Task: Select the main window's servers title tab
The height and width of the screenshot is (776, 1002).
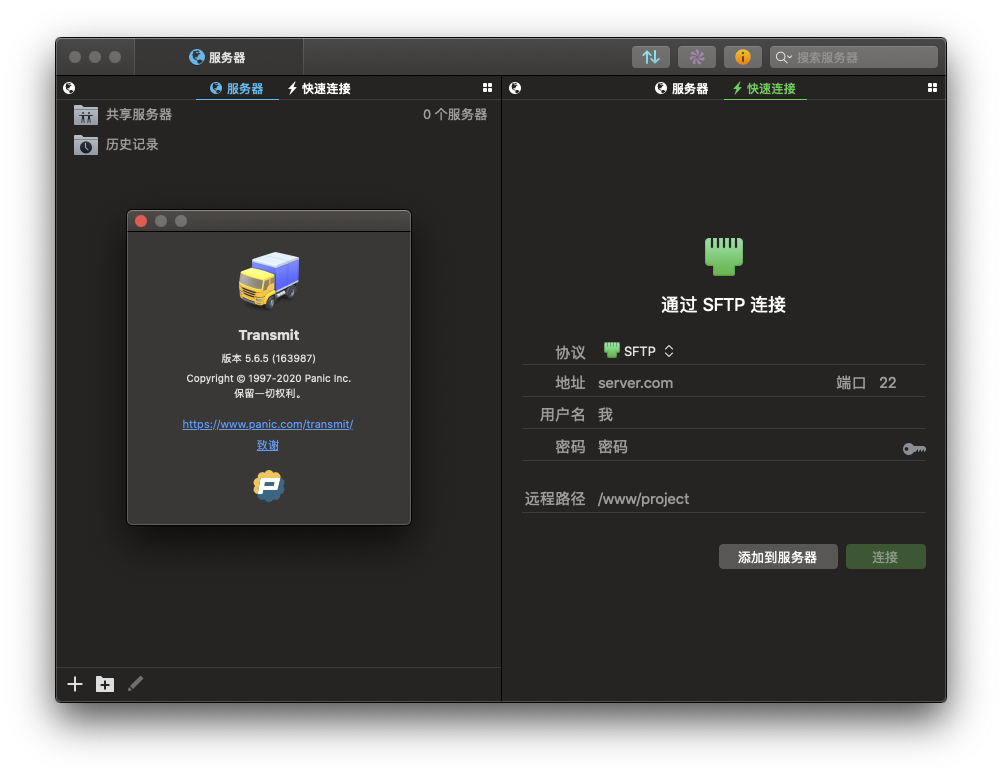Action: coord(218,57)
